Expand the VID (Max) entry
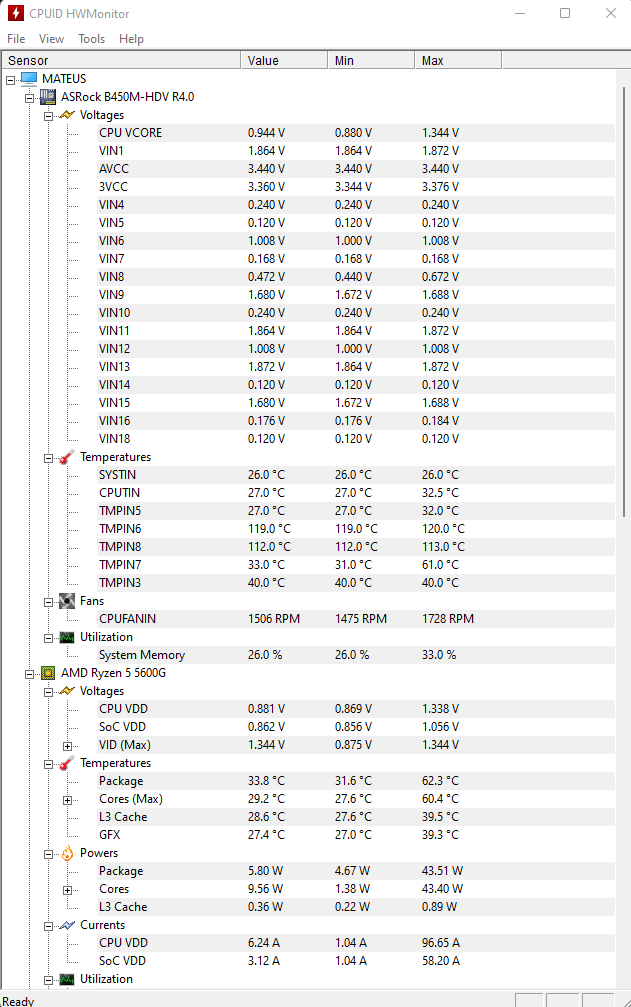631x1007 pixels. (67, 746)
